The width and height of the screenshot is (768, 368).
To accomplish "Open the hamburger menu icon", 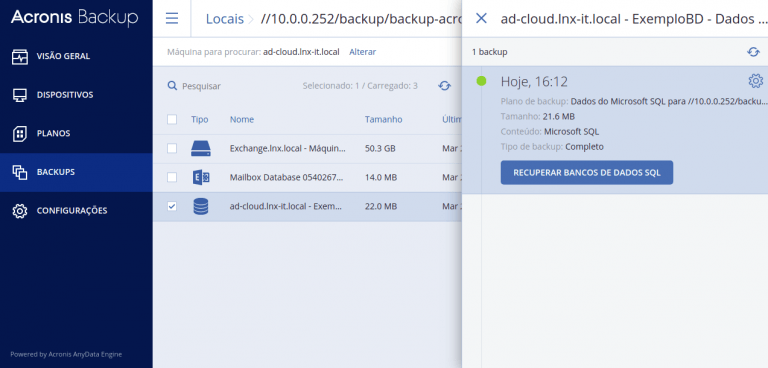I will tap(171, 19).
